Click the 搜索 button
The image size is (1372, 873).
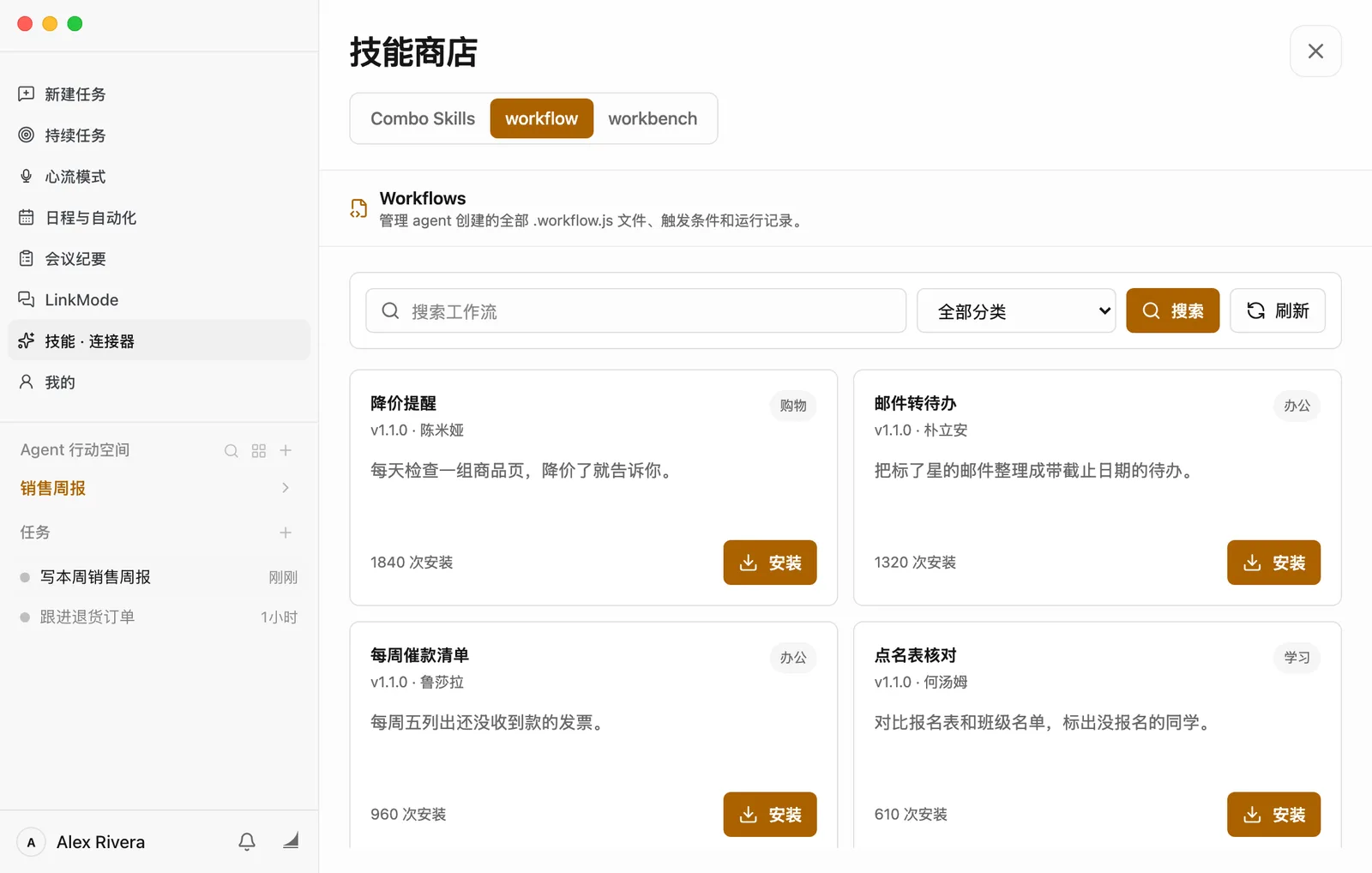[1173, 310]
